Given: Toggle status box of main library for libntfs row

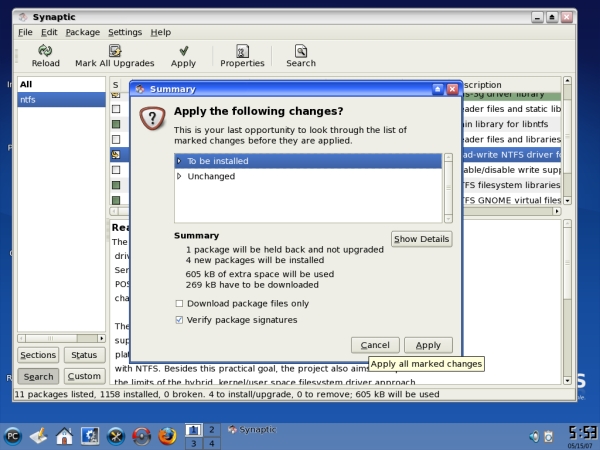Looking at the screenshot, I should tap(116, 124).
